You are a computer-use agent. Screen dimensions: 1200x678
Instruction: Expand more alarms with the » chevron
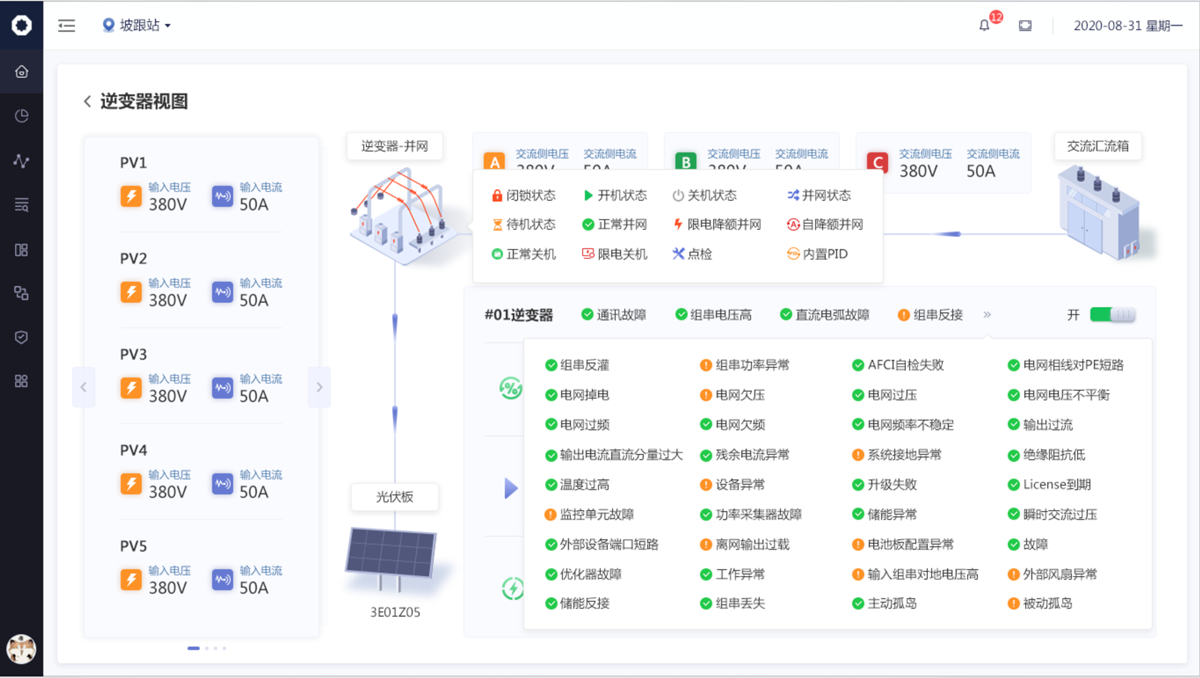(x=987, y=315)
